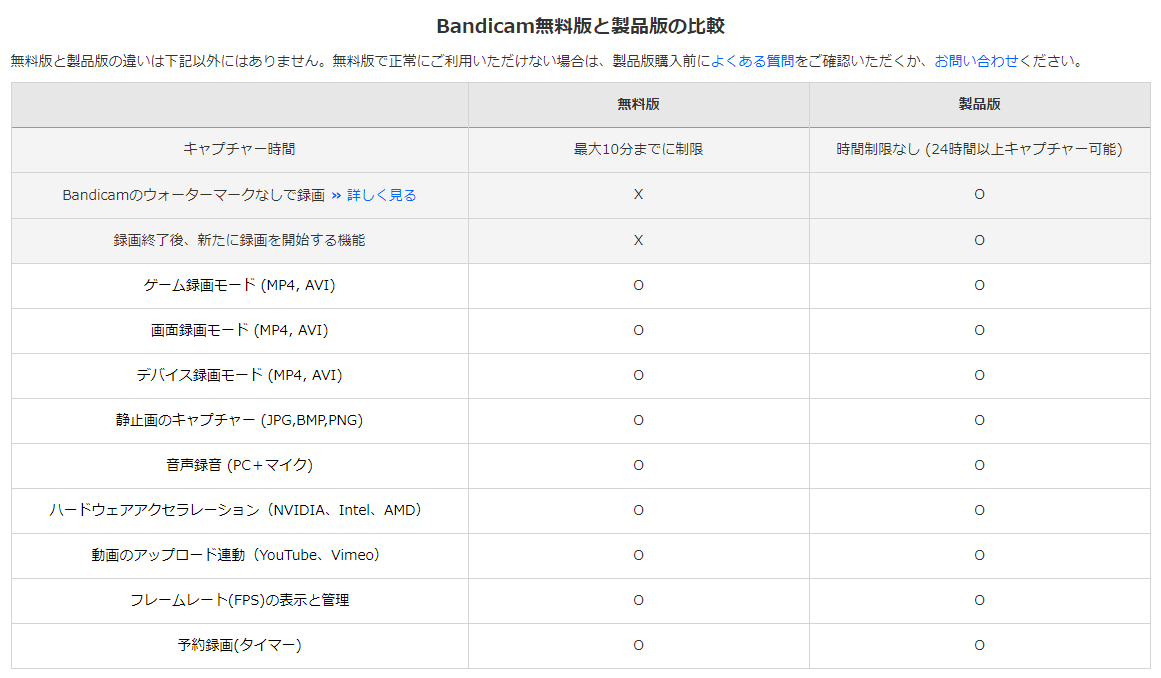Click the ハードウェアアクセラレーション label
Screen dimensions: 1161x678
[x=235, y=511]
